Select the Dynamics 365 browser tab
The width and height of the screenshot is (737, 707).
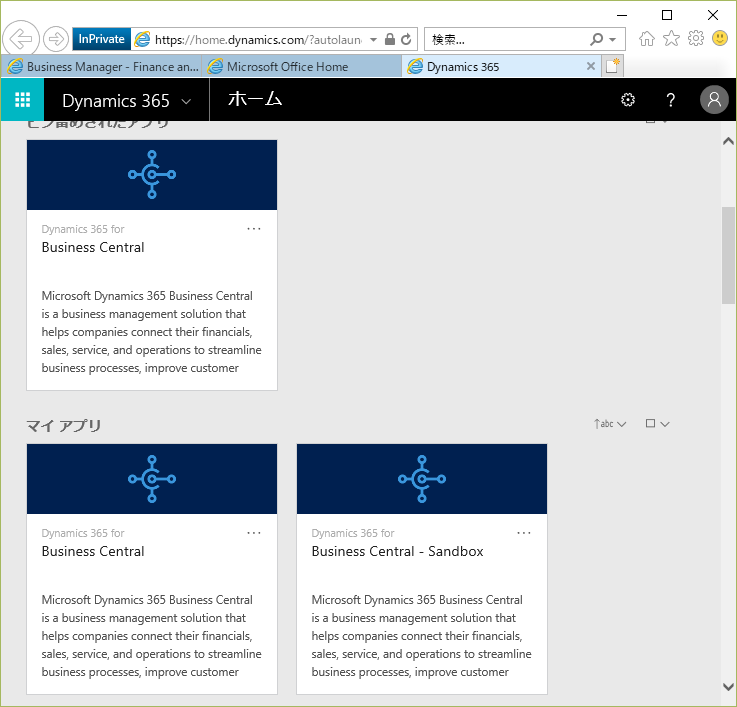pyautogui.click(x=501, y=67)
